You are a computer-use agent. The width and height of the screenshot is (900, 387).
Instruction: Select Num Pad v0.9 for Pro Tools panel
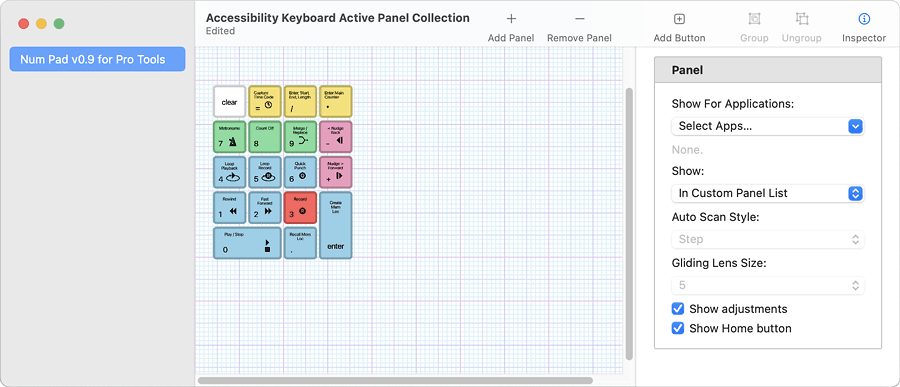[x=97, y=59]
